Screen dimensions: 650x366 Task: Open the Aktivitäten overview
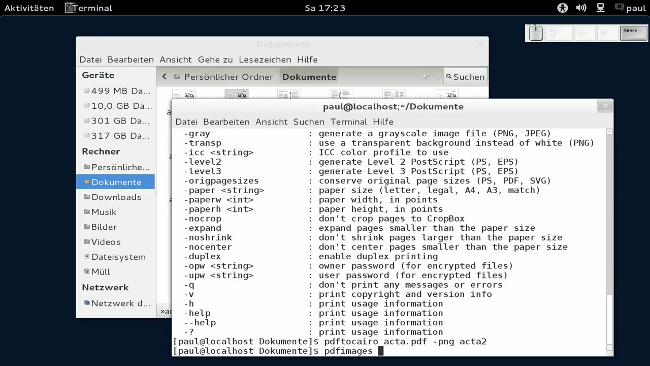29,8
